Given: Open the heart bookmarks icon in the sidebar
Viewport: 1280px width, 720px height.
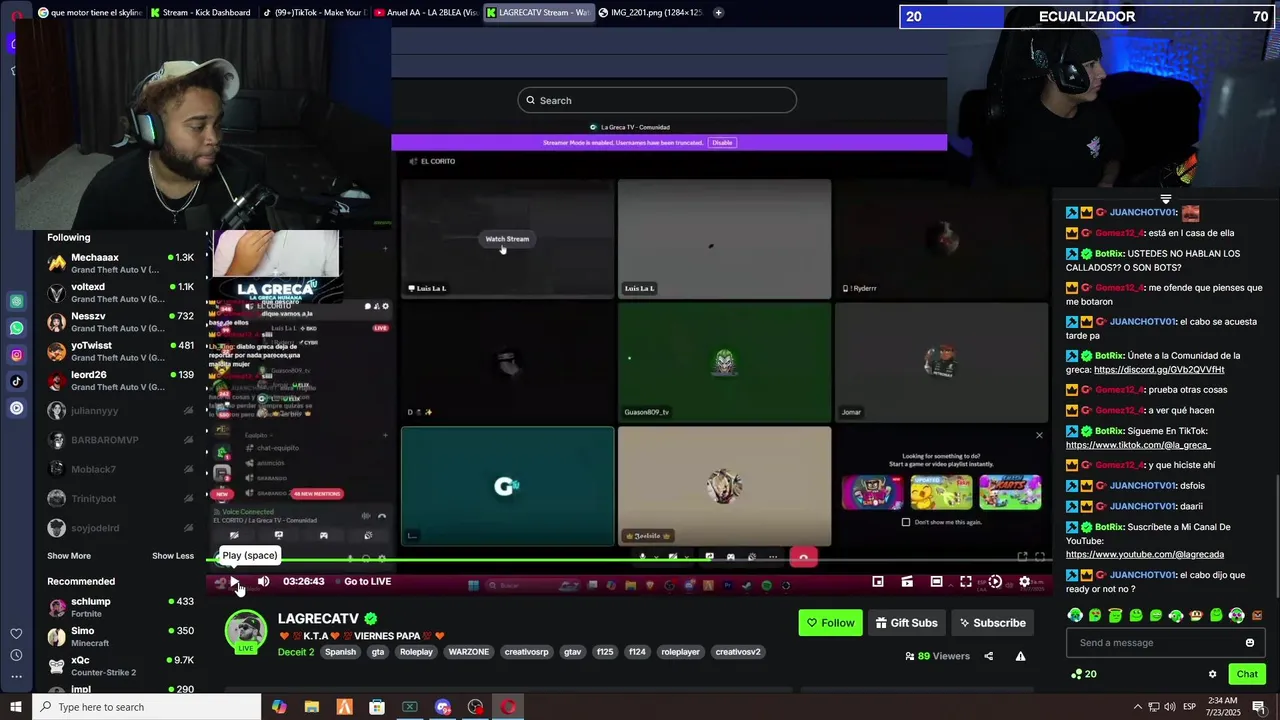Looking at the screenshot, I should (16, 634).
